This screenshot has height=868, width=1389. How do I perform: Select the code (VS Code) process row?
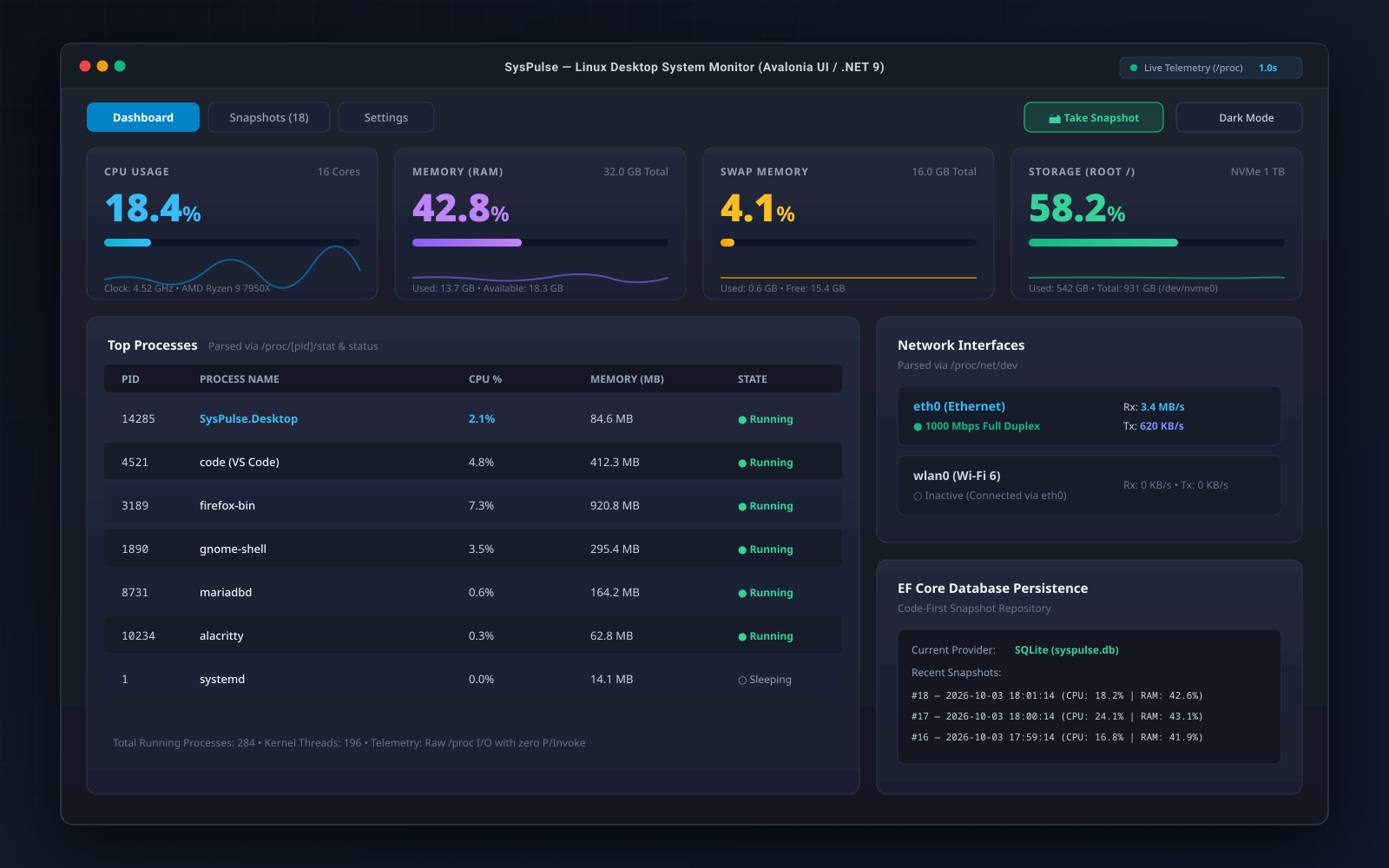click(473, 462)
